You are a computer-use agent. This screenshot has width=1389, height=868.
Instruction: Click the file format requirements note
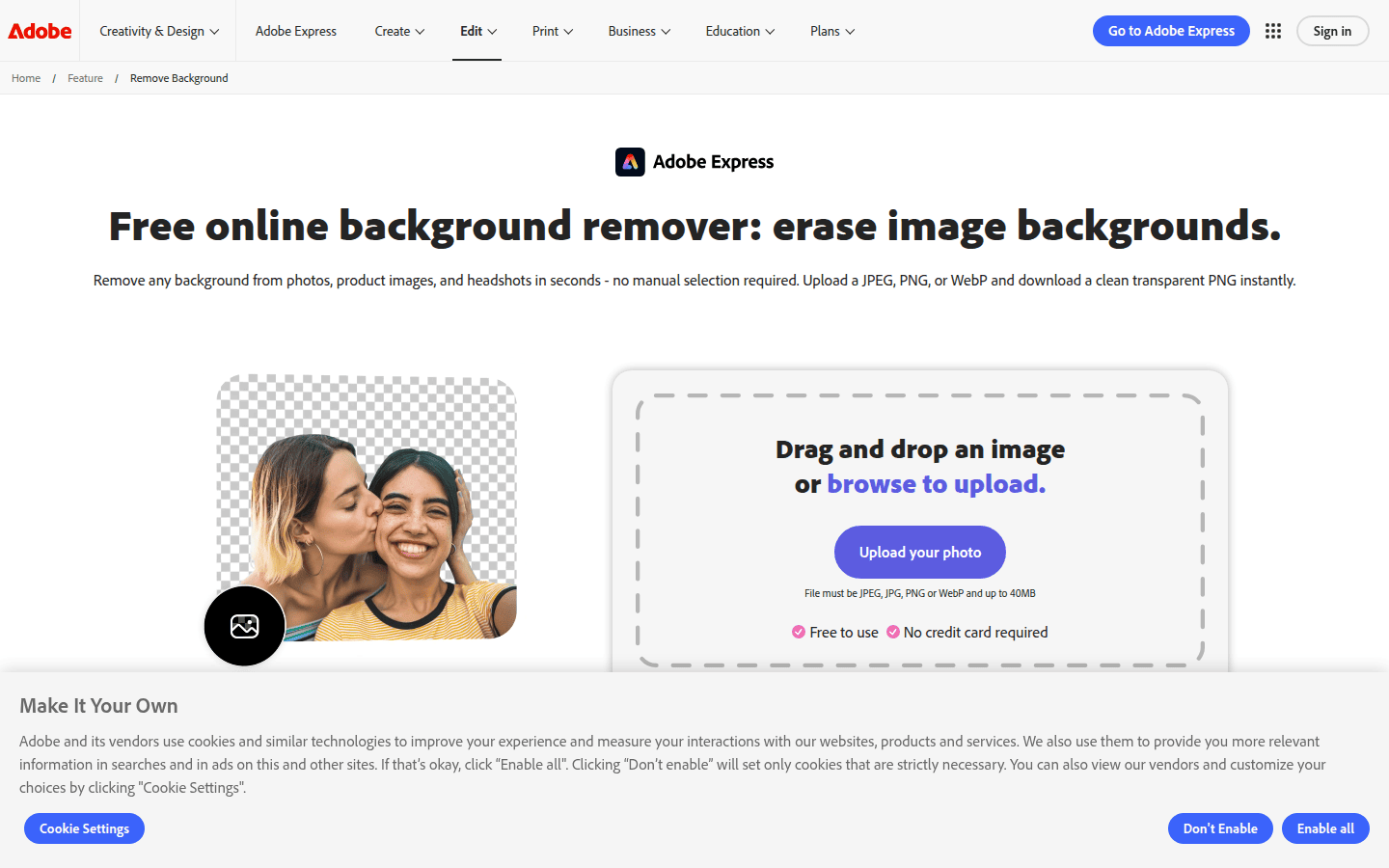920,593
